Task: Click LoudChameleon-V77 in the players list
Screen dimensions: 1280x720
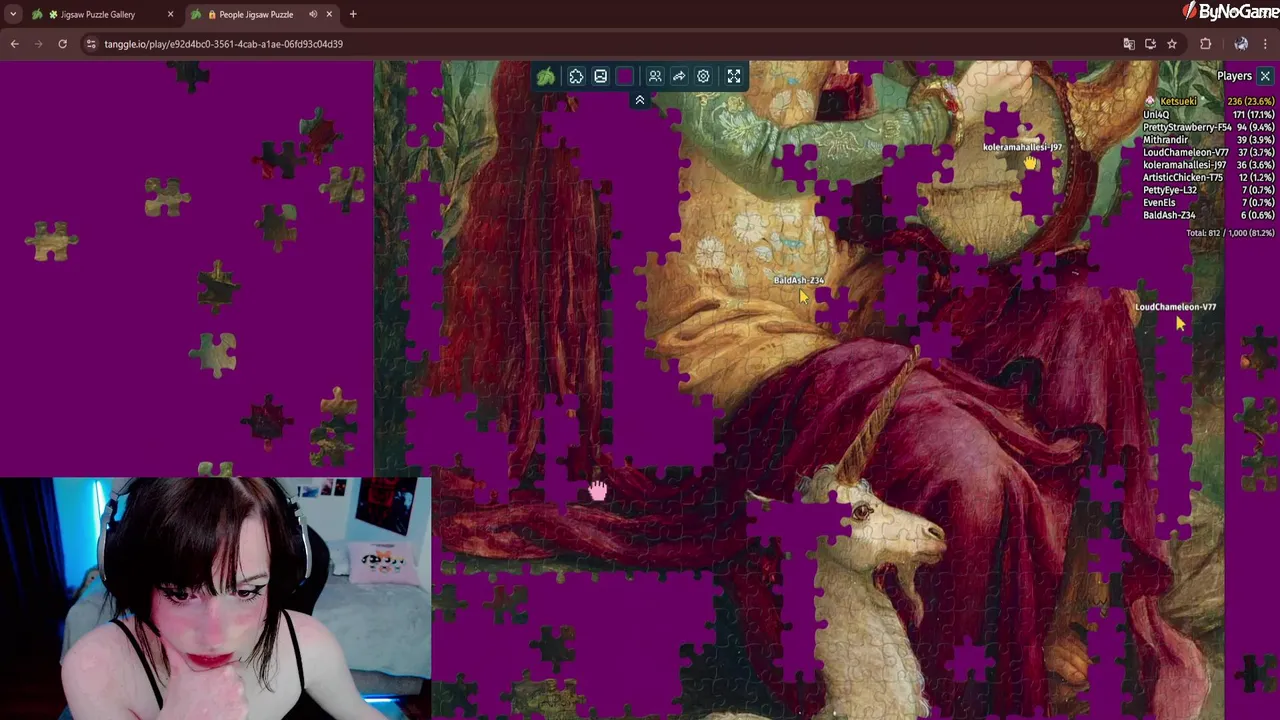Action: coord(1186,152)
